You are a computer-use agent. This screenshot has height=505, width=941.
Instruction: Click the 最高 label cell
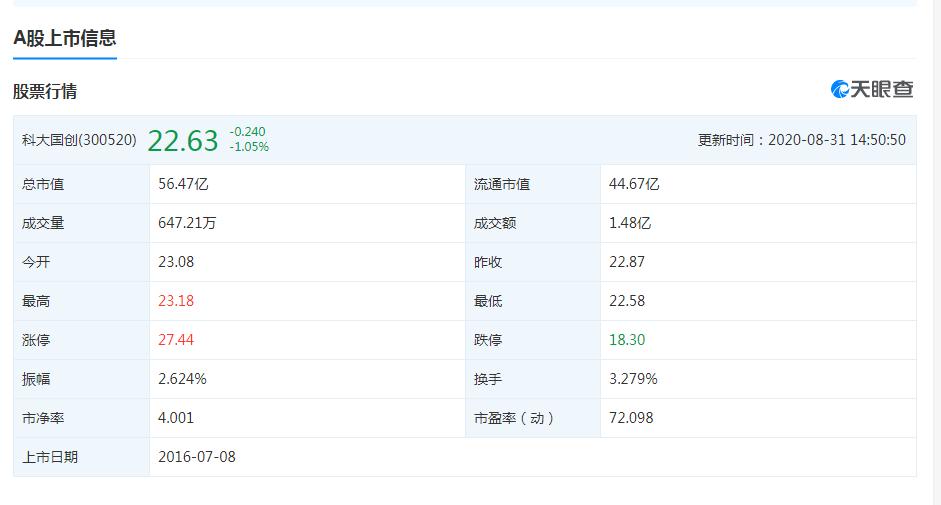(82, 301)
